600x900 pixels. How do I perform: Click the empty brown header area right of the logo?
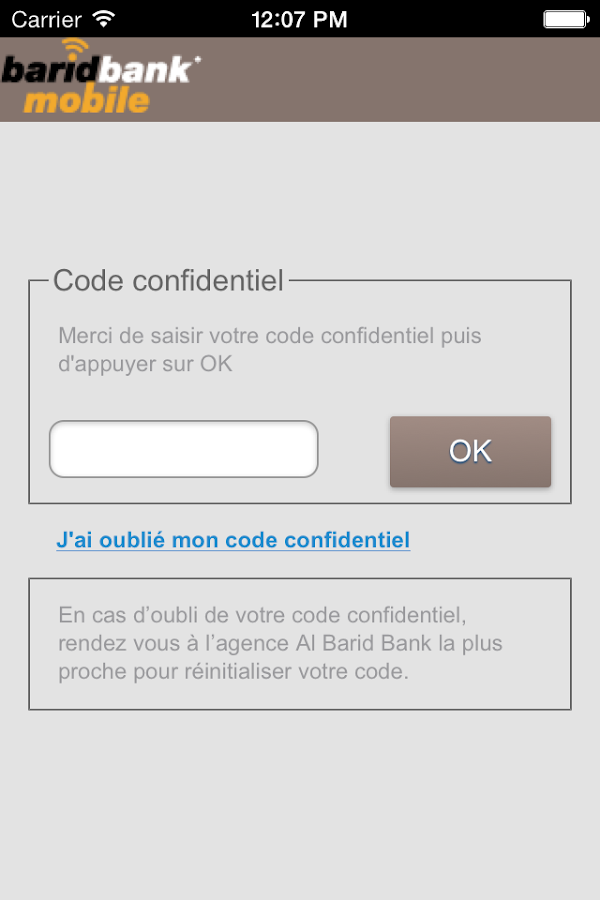coord(400,80)
